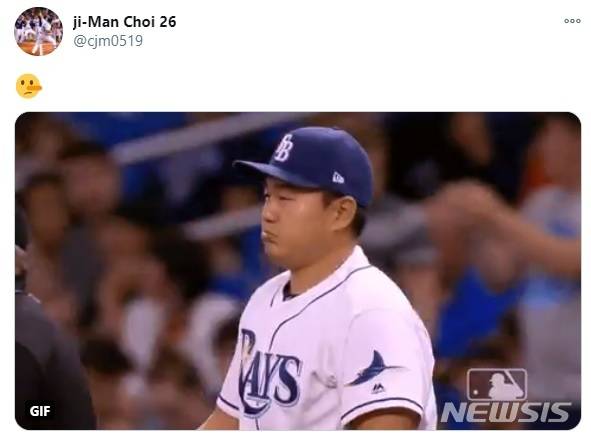Image resolution: width=591 pixels, height=441 pixels.
Task: Click the GIF badge on the media
Action: pos(40,411)
